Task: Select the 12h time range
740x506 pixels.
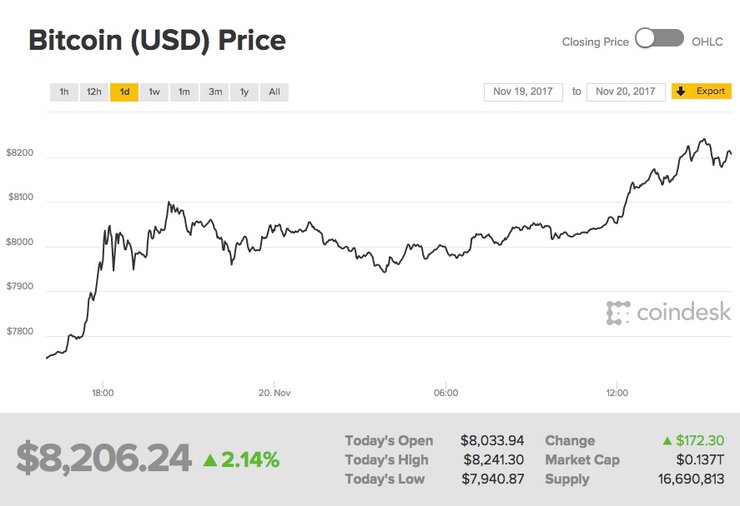Action: (x=94, y=92)
